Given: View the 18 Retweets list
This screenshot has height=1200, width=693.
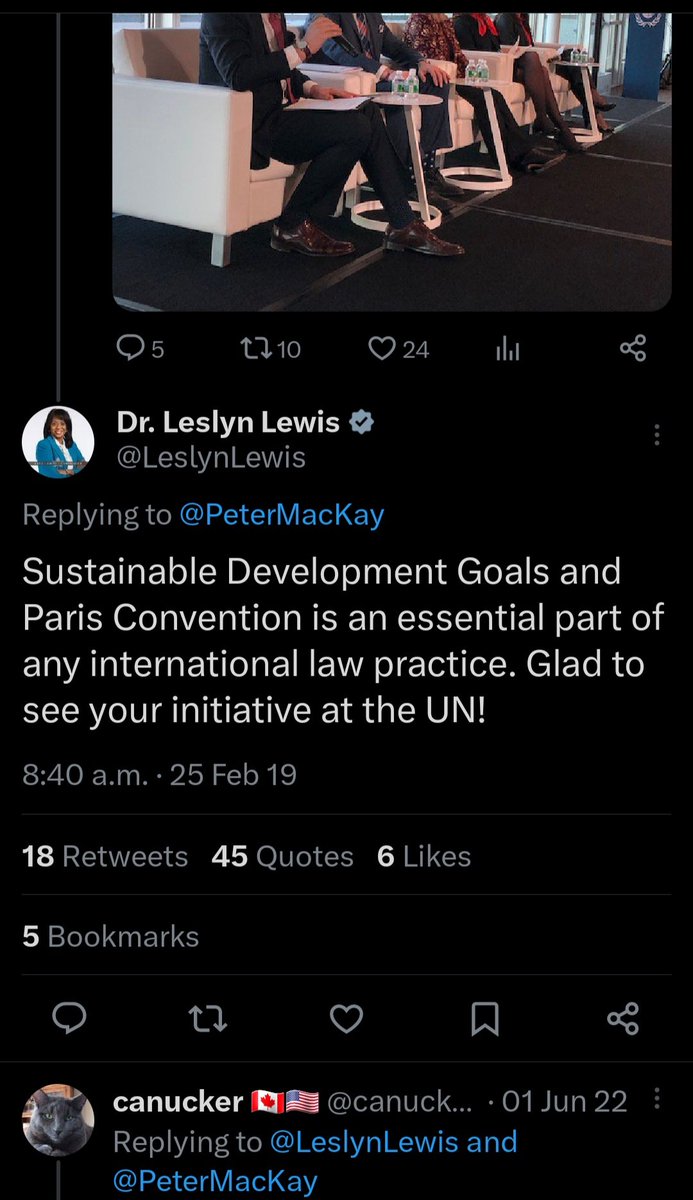Looking at the screenshot, I should pos(105,856).
